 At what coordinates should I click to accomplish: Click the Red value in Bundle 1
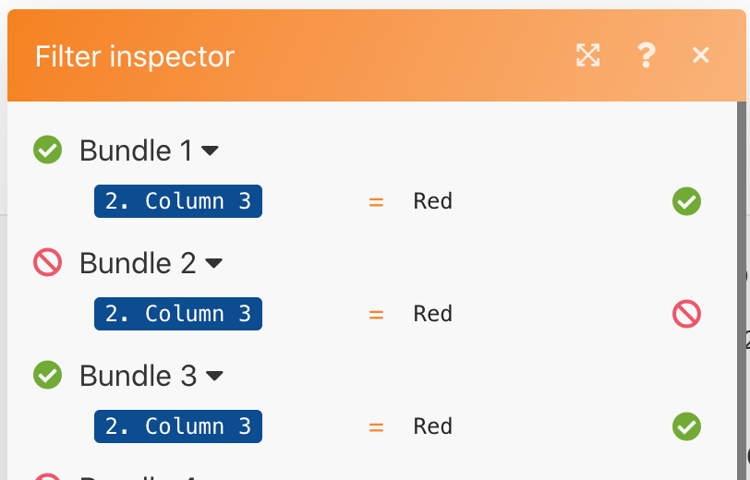[x=433, y=201]
